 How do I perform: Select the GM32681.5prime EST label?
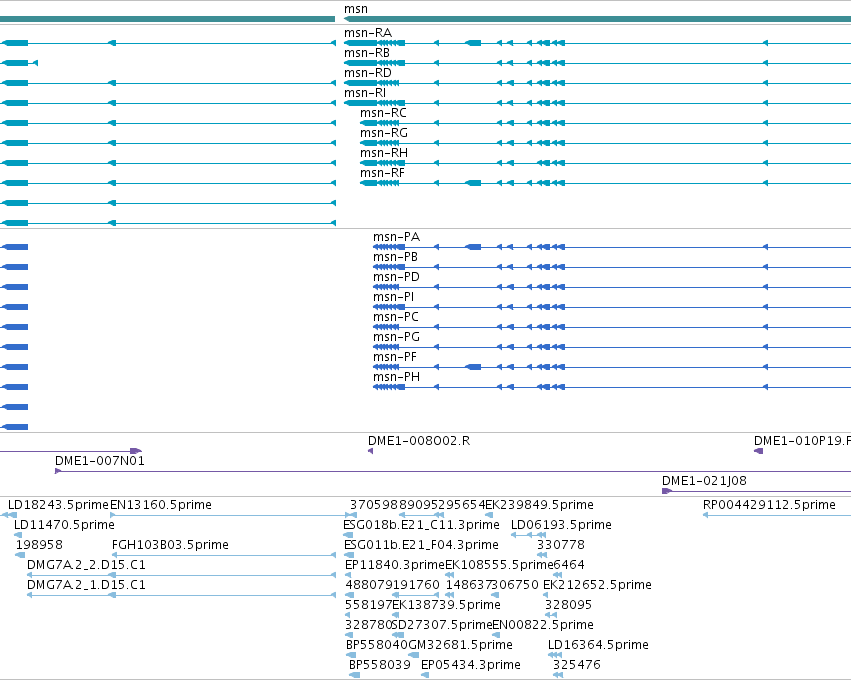460,646
